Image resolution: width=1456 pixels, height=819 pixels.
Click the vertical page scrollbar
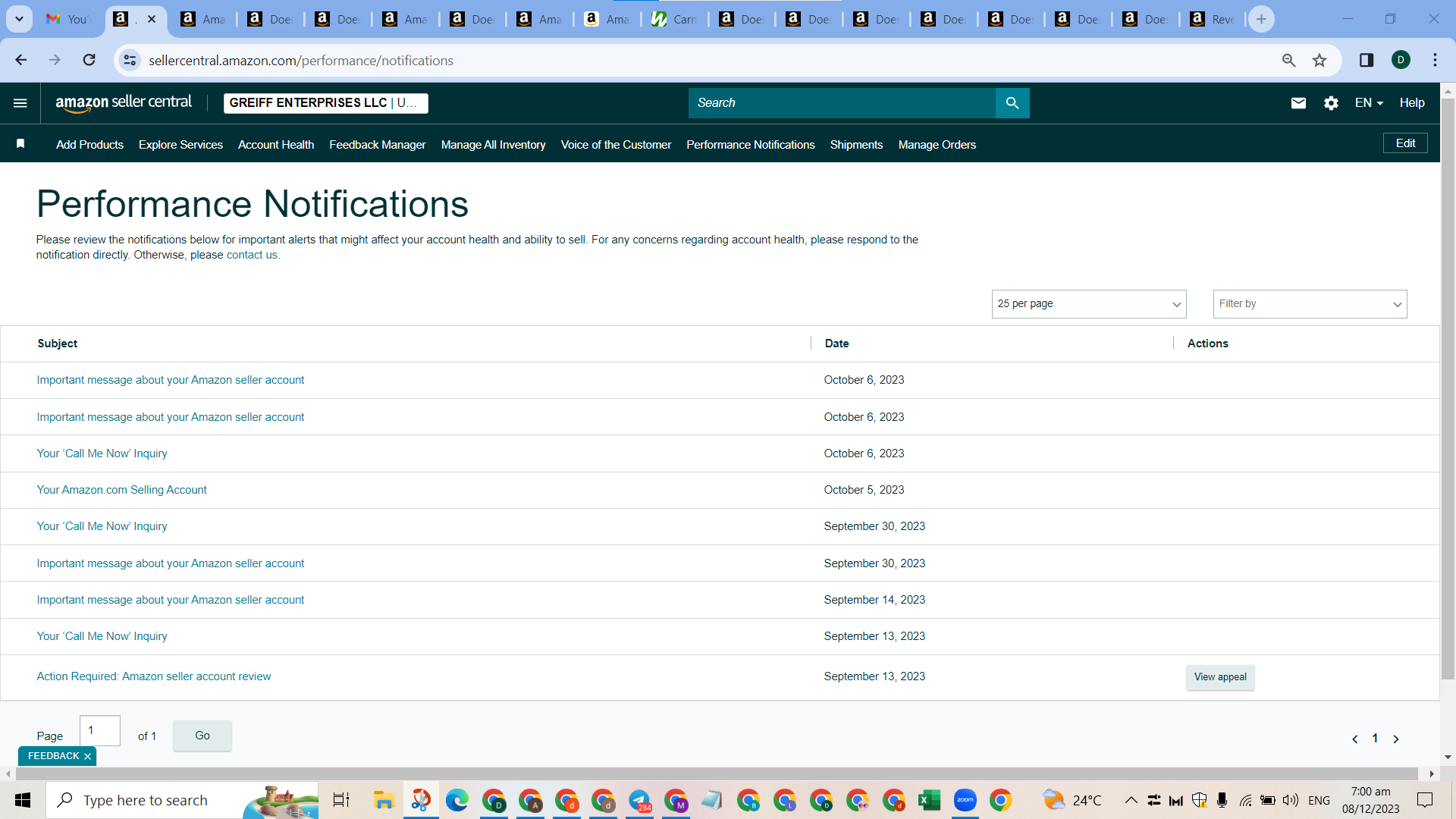pos(1448,389)
